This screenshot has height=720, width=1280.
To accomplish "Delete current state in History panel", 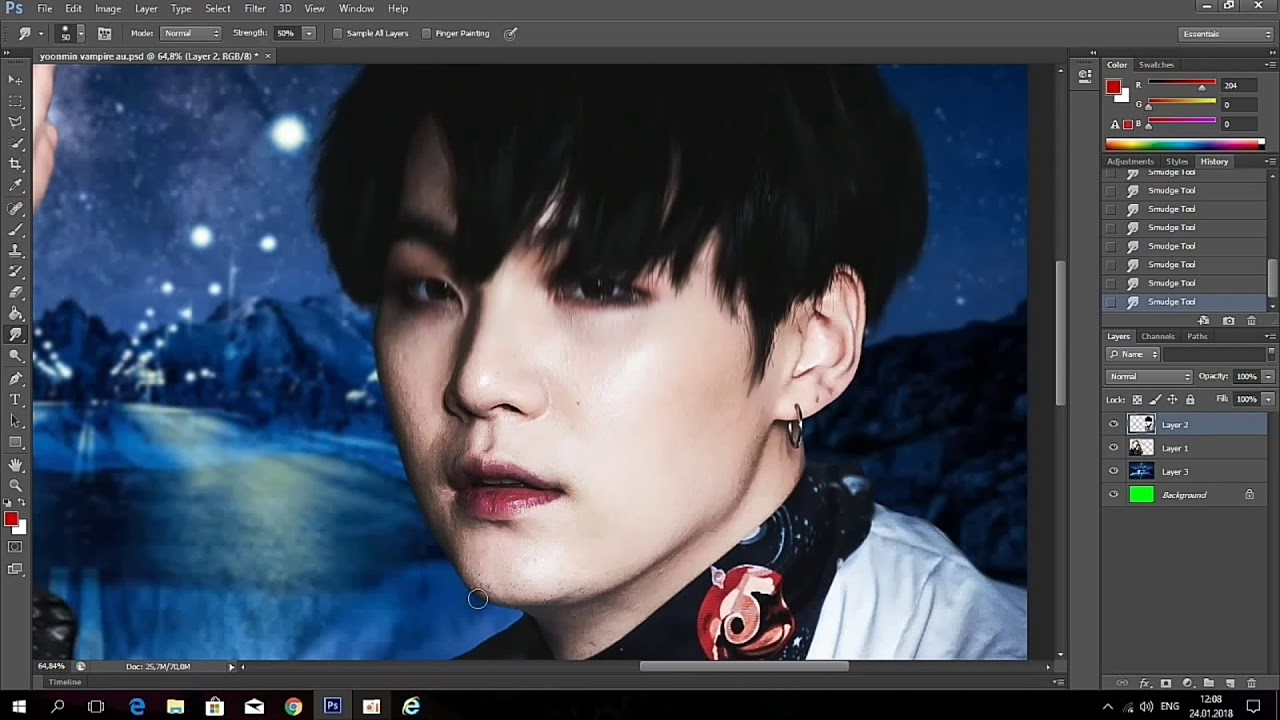I will tap(1251, 321).
